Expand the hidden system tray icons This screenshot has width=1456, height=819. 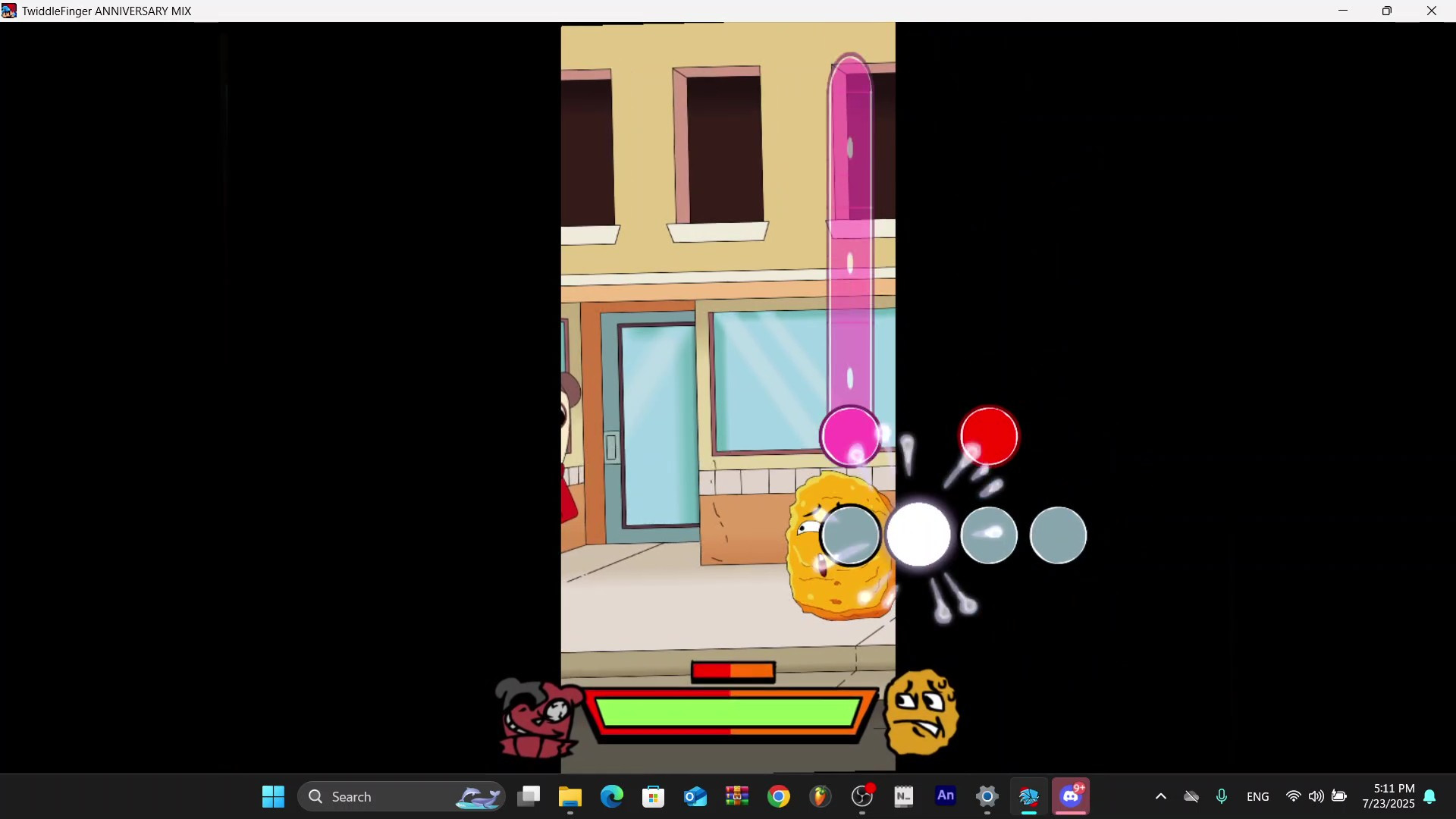pyautogui.click(x=1160, y=796)
